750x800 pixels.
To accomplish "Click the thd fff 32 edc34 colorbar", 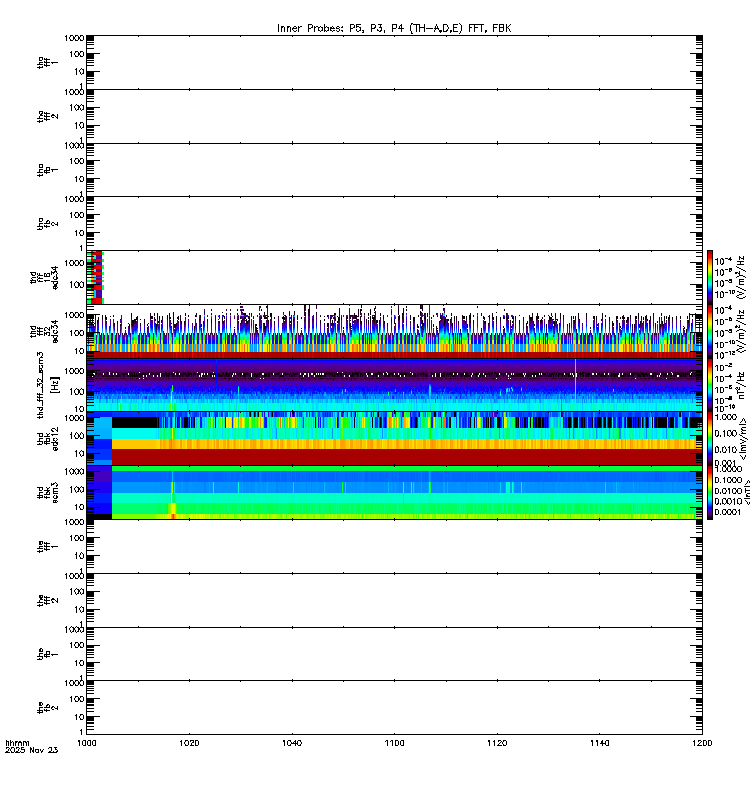I will point(710,331).
